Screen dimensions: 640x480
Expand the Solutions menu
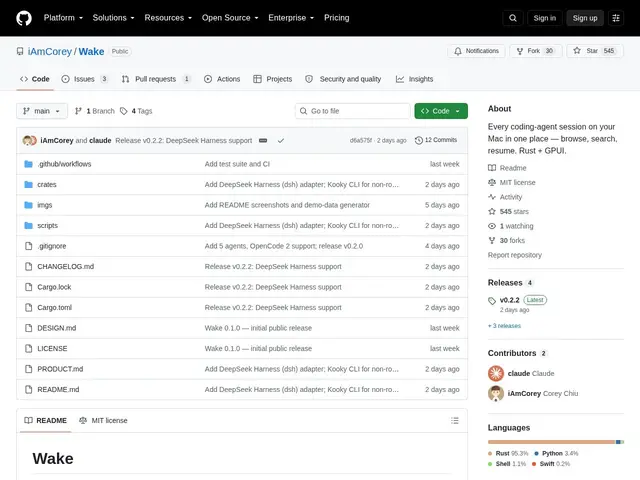(113, 18)
